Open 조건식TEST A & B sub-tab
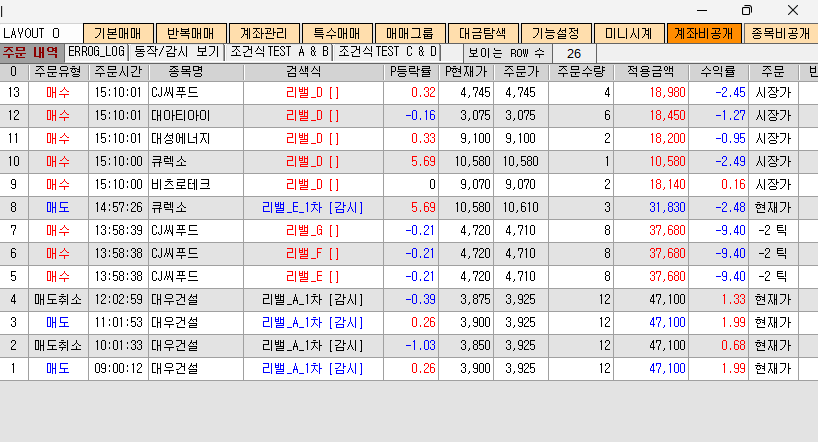 tap(280, 53)
